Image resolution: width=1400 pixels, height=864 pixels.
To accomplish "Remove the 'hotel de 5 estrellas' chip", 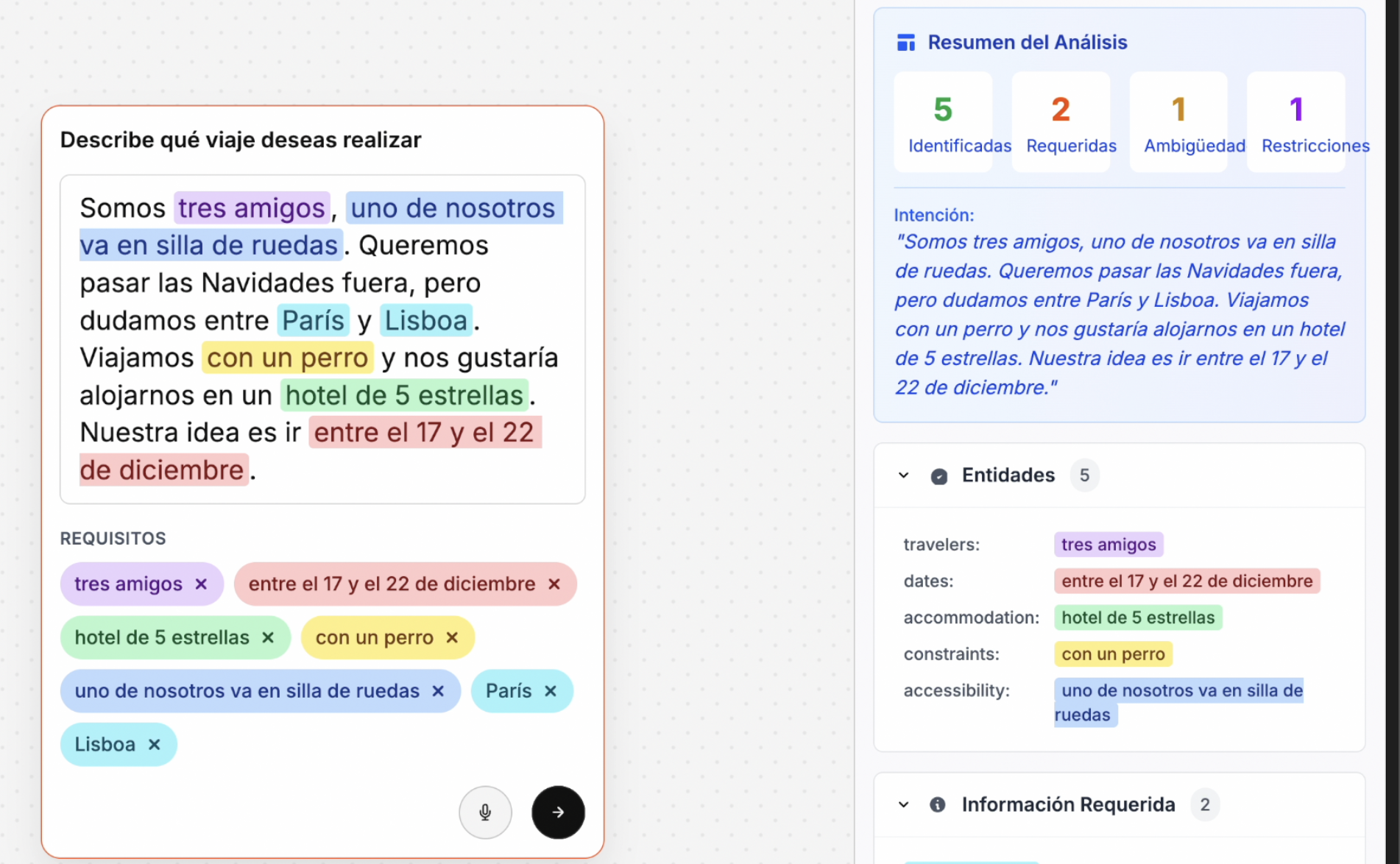I will pos(268,637).
